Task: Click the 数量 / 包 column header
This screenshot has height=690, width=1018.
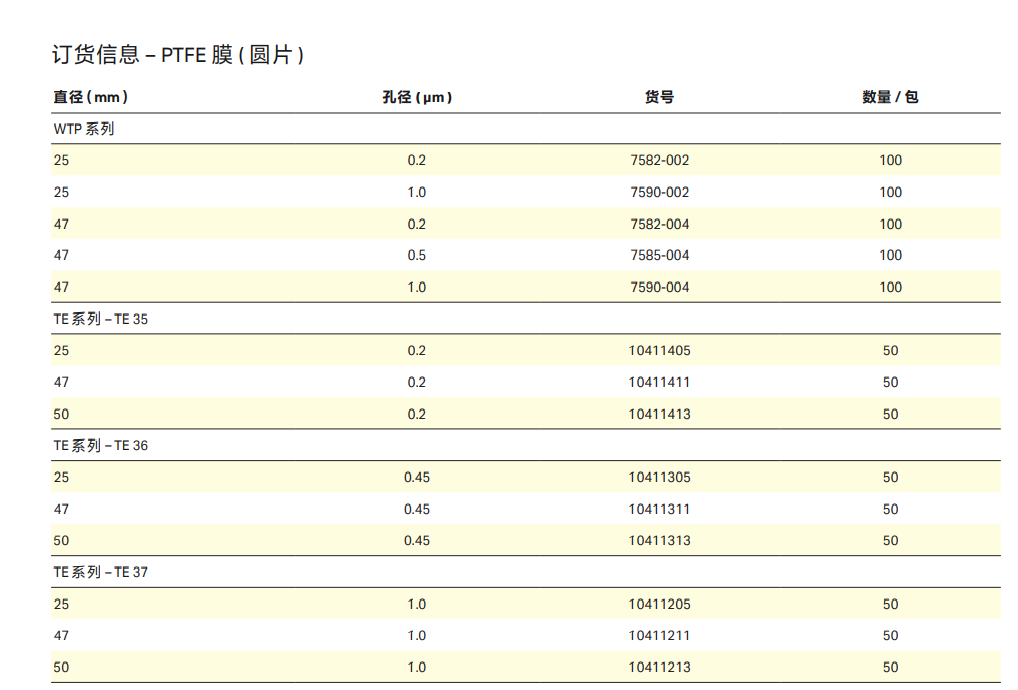Action: [x=890, y=97]
